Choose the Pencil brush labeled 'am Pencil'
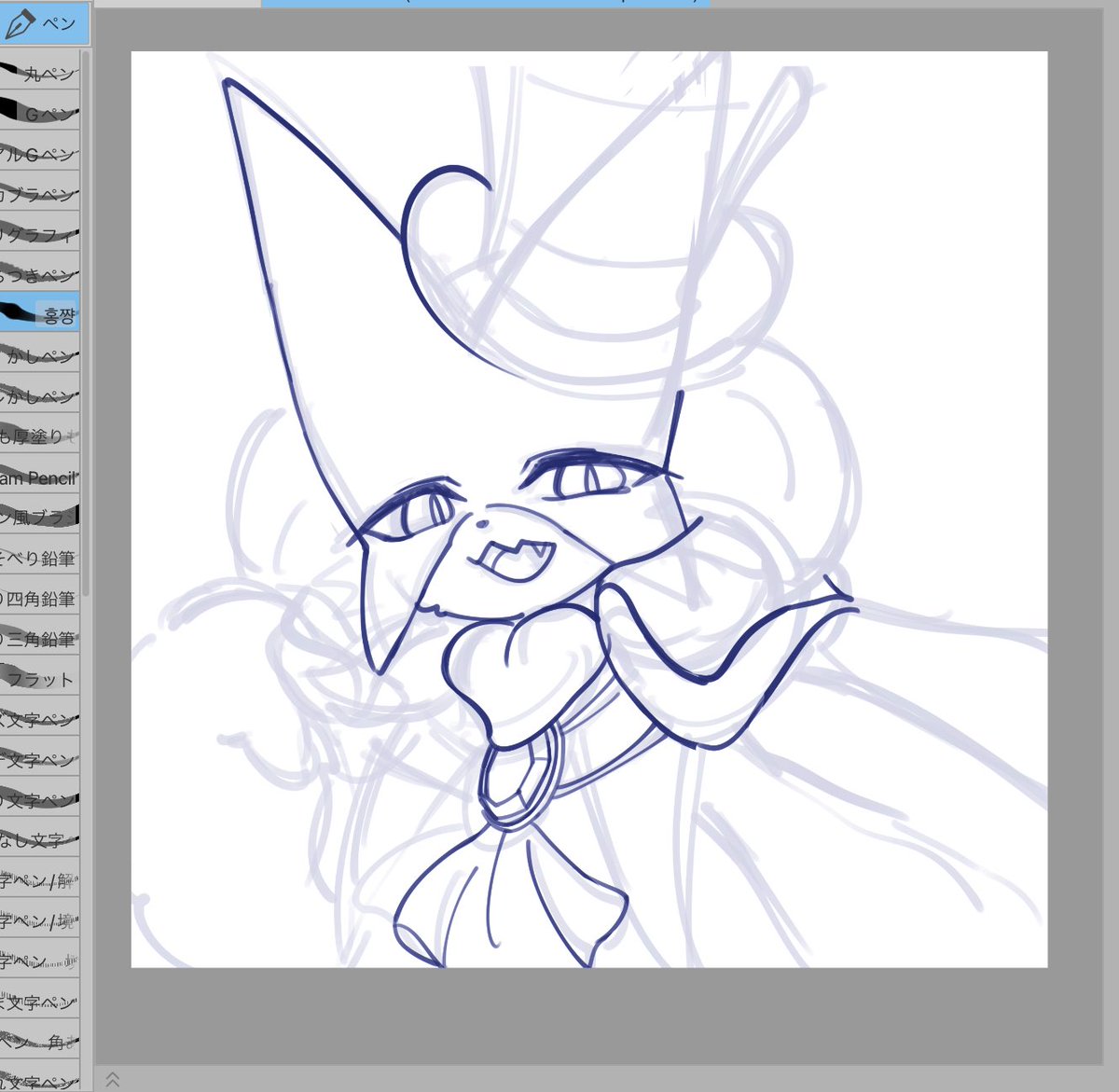 tap(39, 477)
